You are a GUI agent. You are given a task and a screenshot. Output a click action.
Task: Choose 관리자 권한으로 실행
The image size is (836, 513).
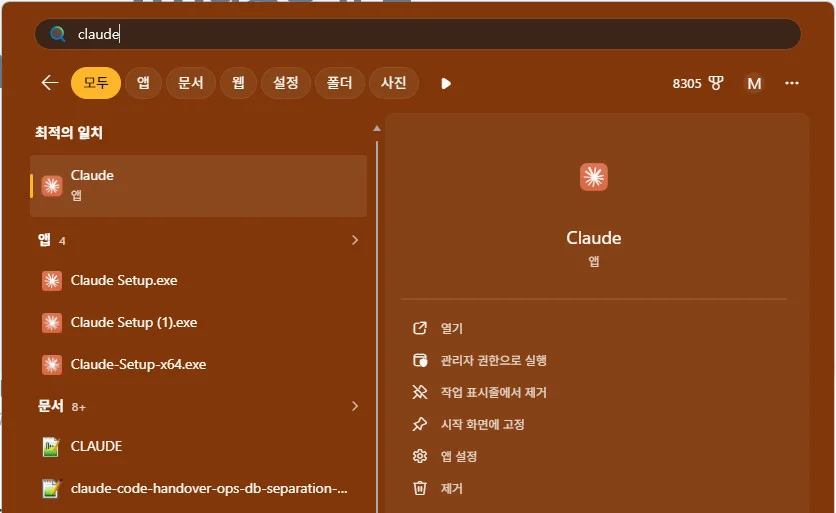pyautogui.click(x=494, y=360)
